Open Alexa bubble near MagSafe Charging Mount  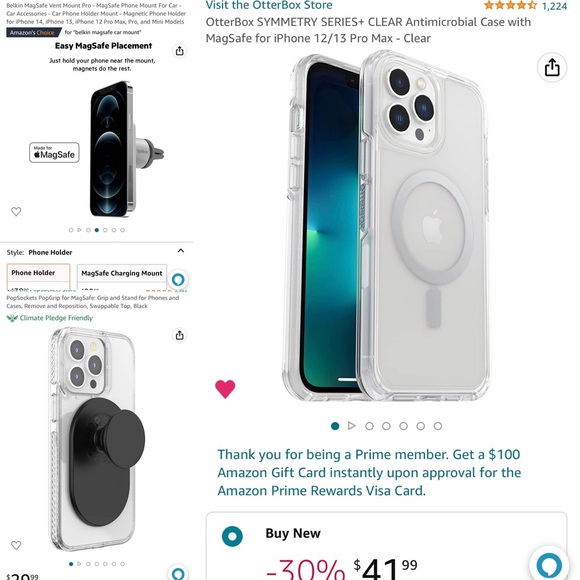[178, 279]
